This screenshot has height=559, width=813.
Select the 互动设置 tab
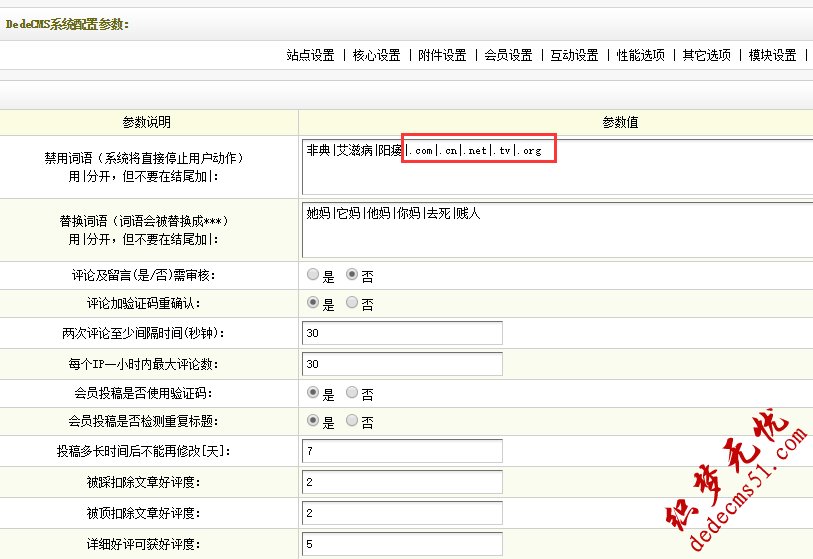pos(574,55)
